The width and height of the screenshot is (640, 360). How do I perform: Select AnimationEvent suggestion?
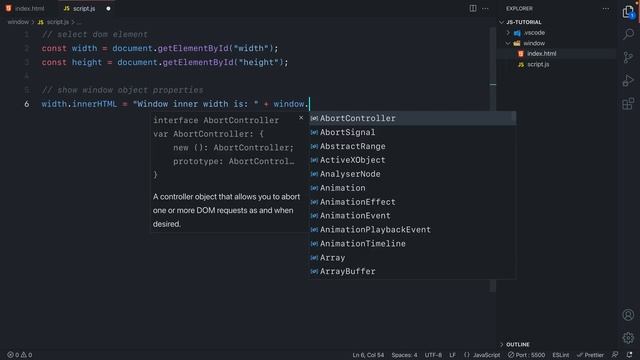pyautogui.click(x=412, y=216)
